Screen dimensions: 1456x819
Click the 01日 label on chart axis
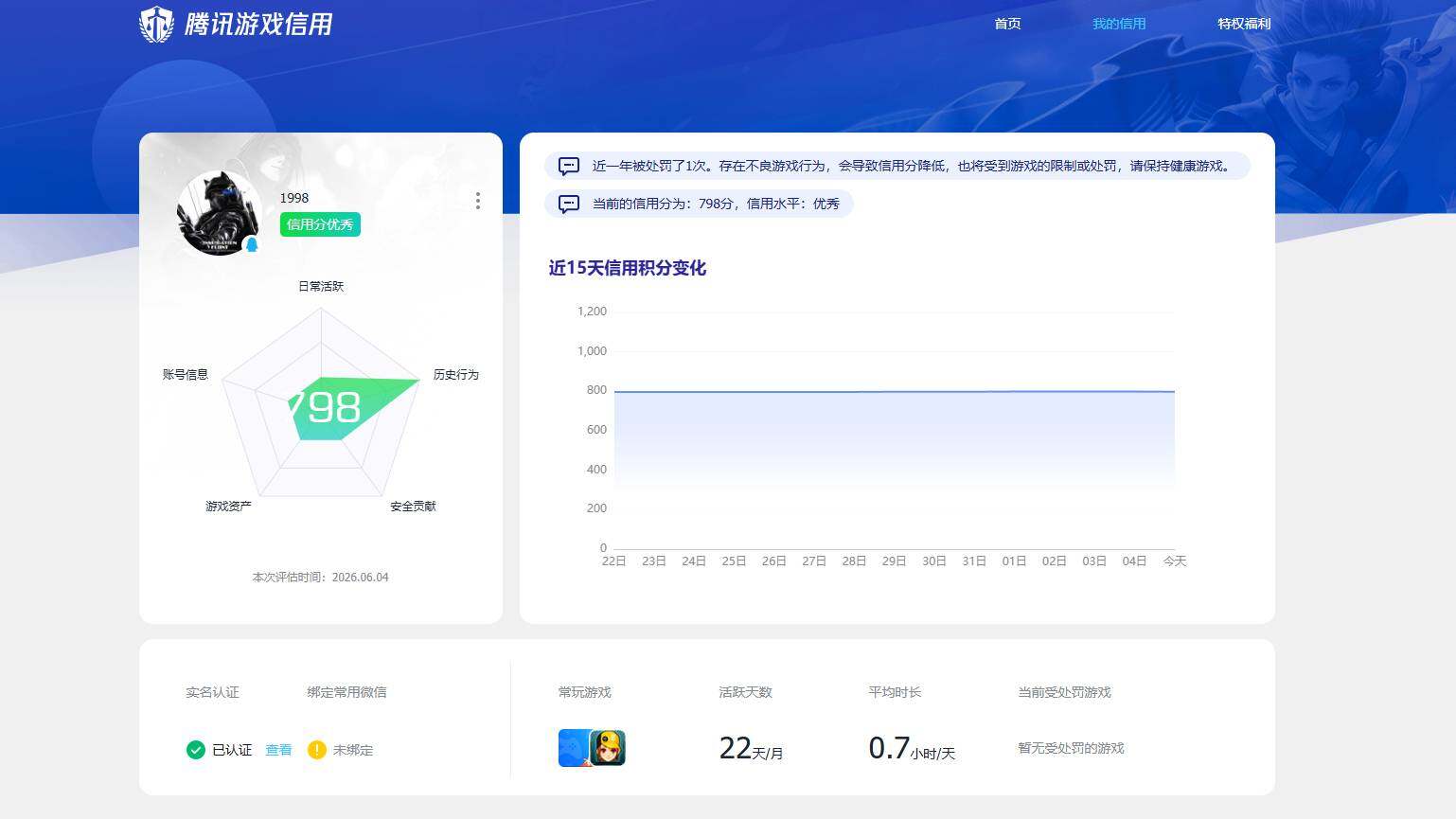[1014, 561]
